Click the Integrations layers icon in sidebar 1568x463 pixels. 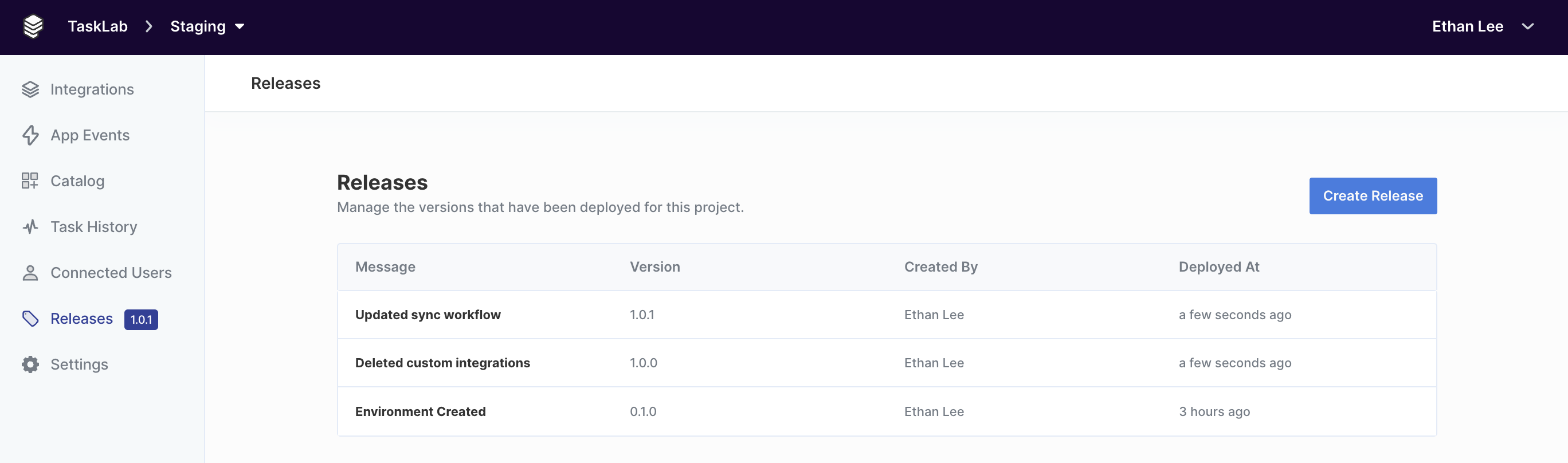point(30,89)
